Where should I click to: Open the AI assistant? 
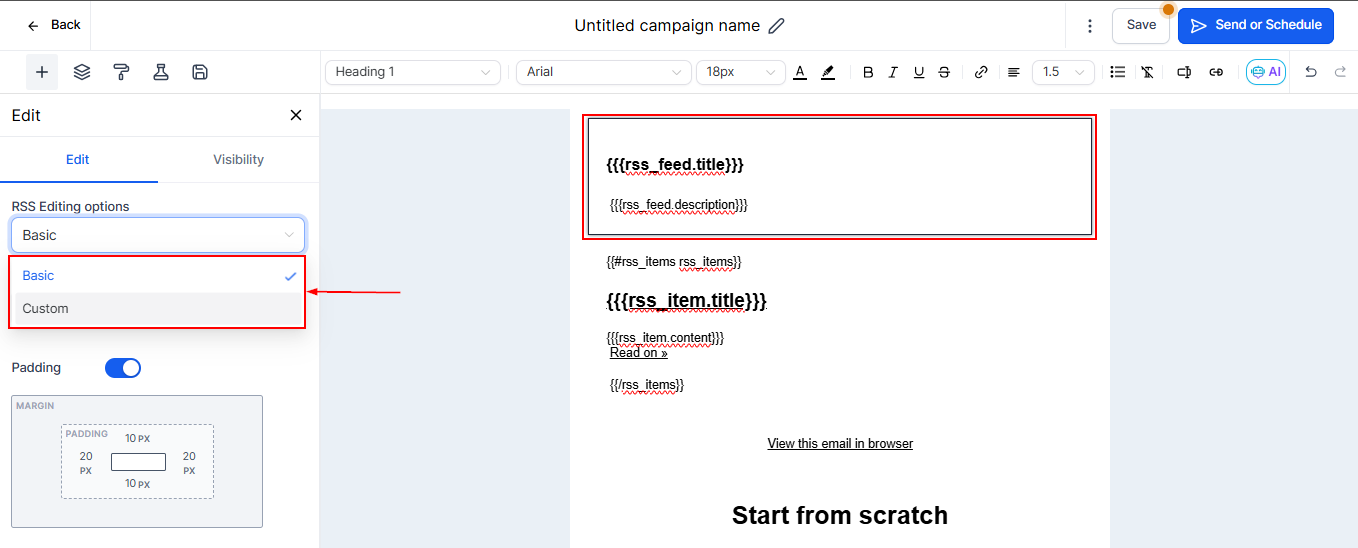(x=1266, y=72)
